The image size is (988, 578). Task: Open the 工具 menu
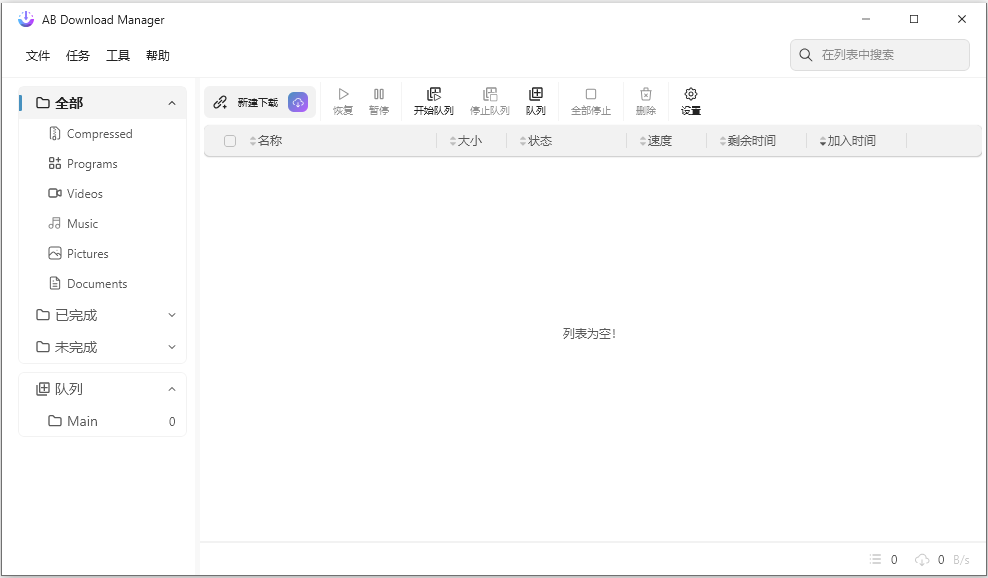point(118,55)
